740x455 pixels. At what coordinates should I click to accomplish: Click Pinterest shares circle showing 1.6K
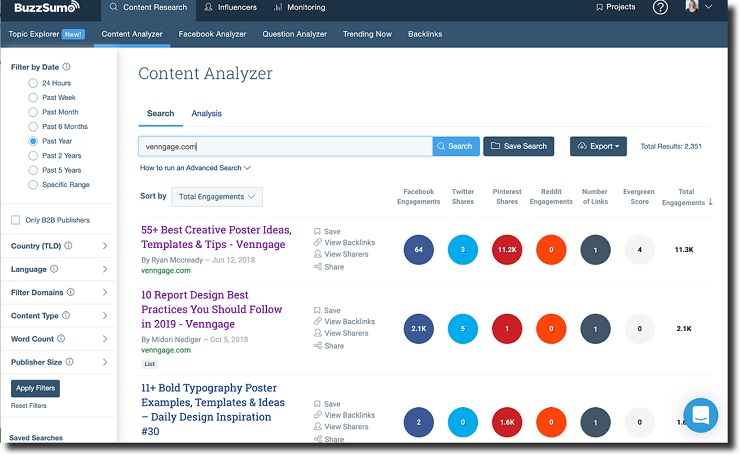point(507,422)
